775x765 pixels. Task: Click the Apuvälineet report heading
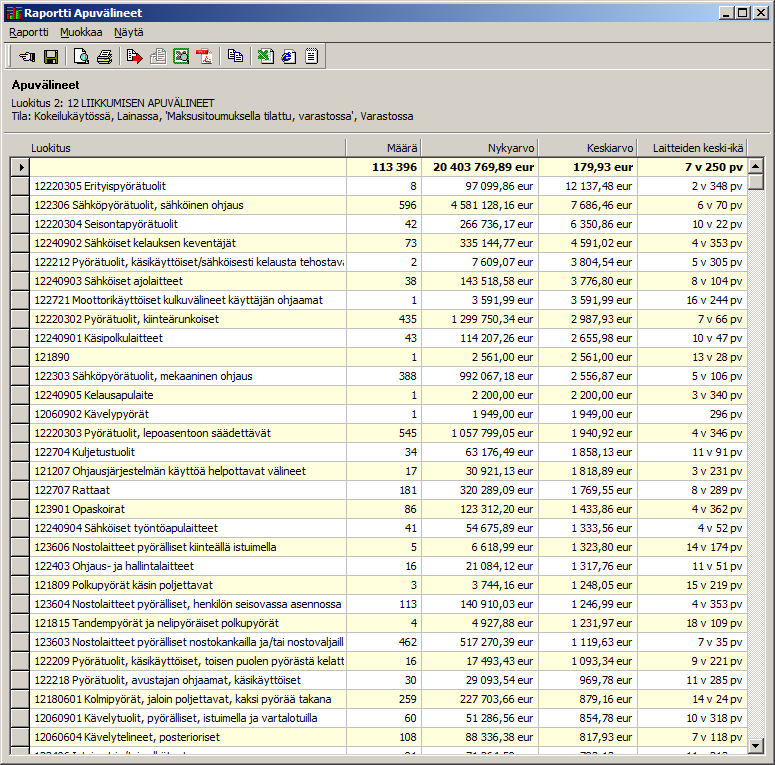point(45,85)
